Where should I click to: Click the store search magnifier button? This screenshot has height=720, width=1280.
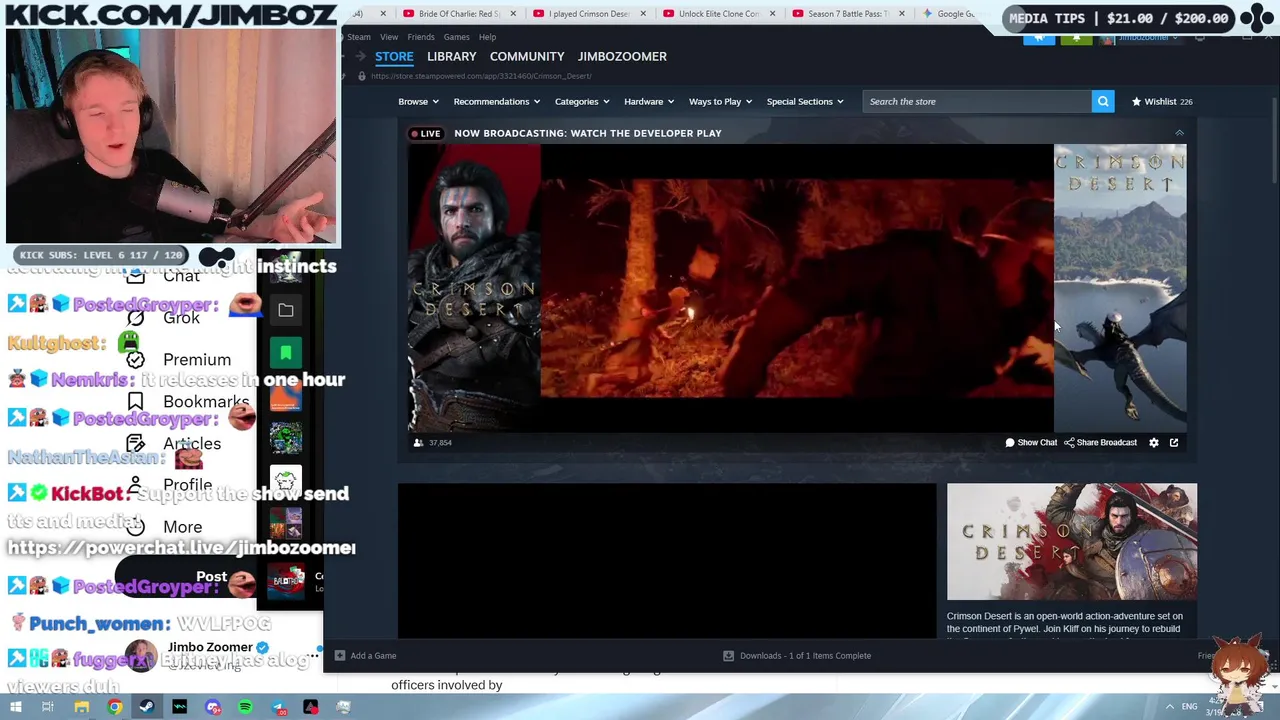pos(1103,101)
